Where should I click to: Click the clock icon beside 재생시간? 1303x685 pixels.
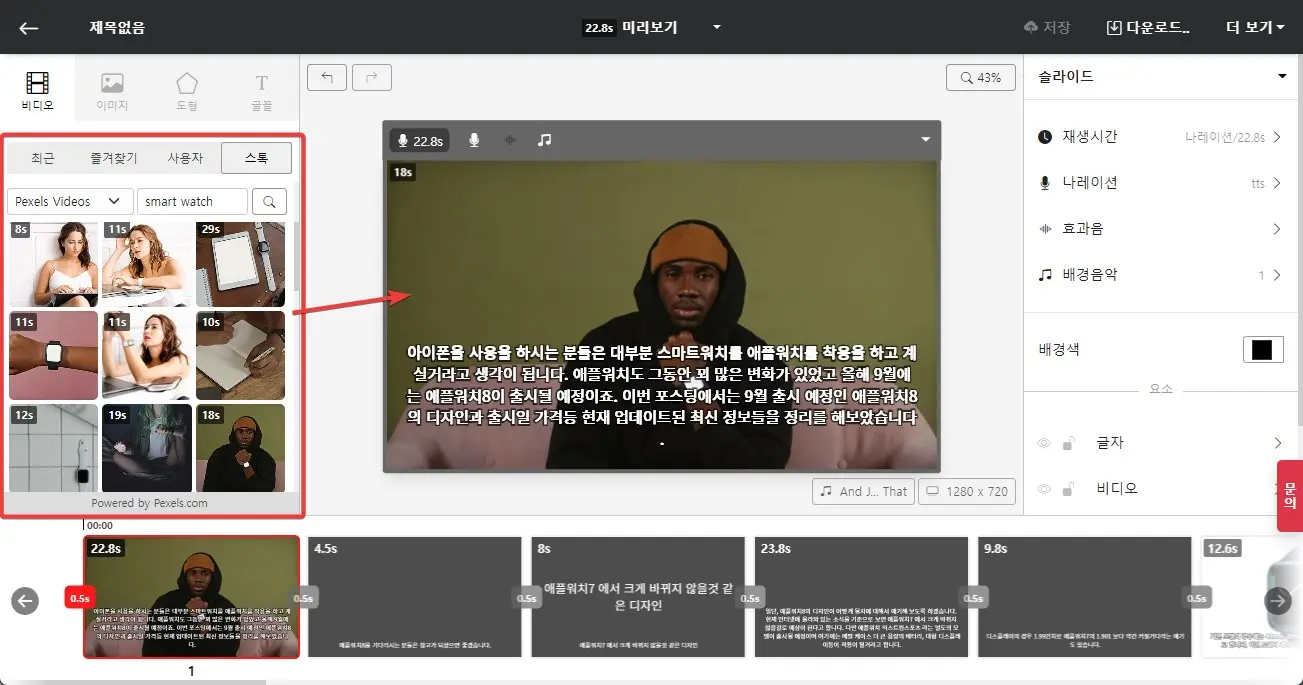pyautogui.click(x=1045, y=137)
